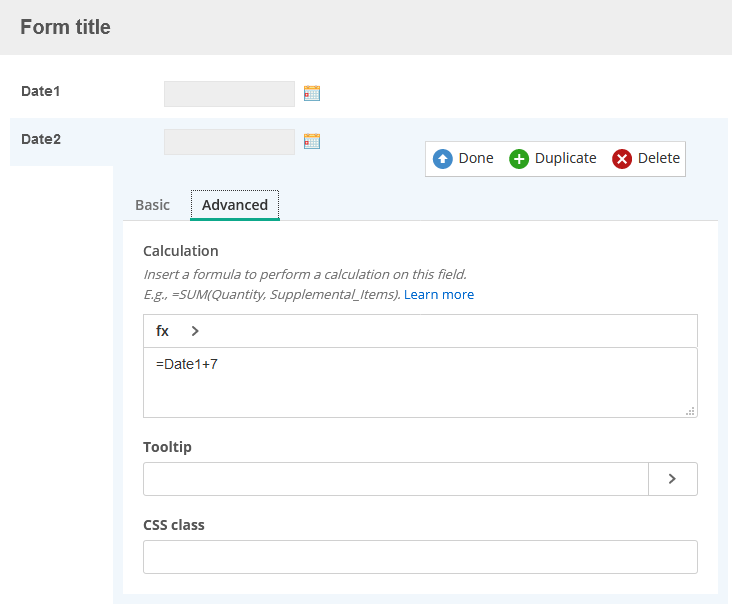Click the Done button label
This screenshot has height=608, width=732.
476,158
